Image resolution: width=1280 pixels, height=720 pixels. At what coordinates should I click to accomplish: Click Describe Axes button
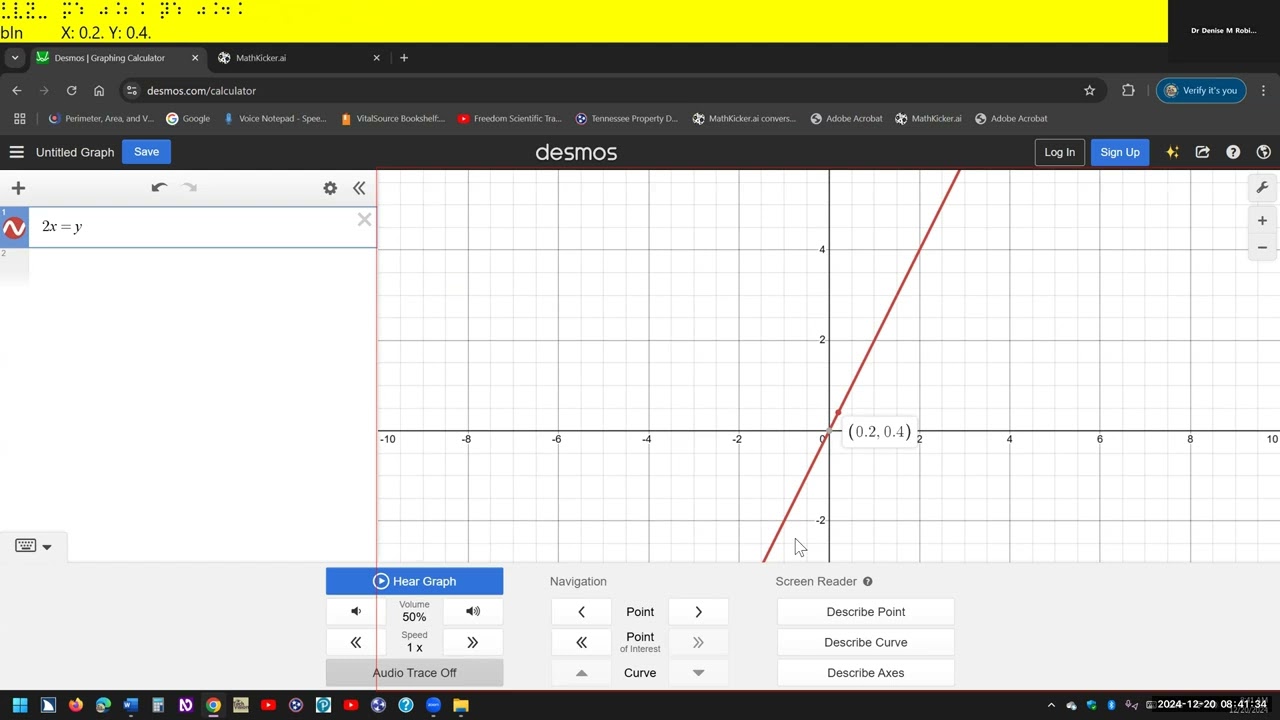click(865, 673)
